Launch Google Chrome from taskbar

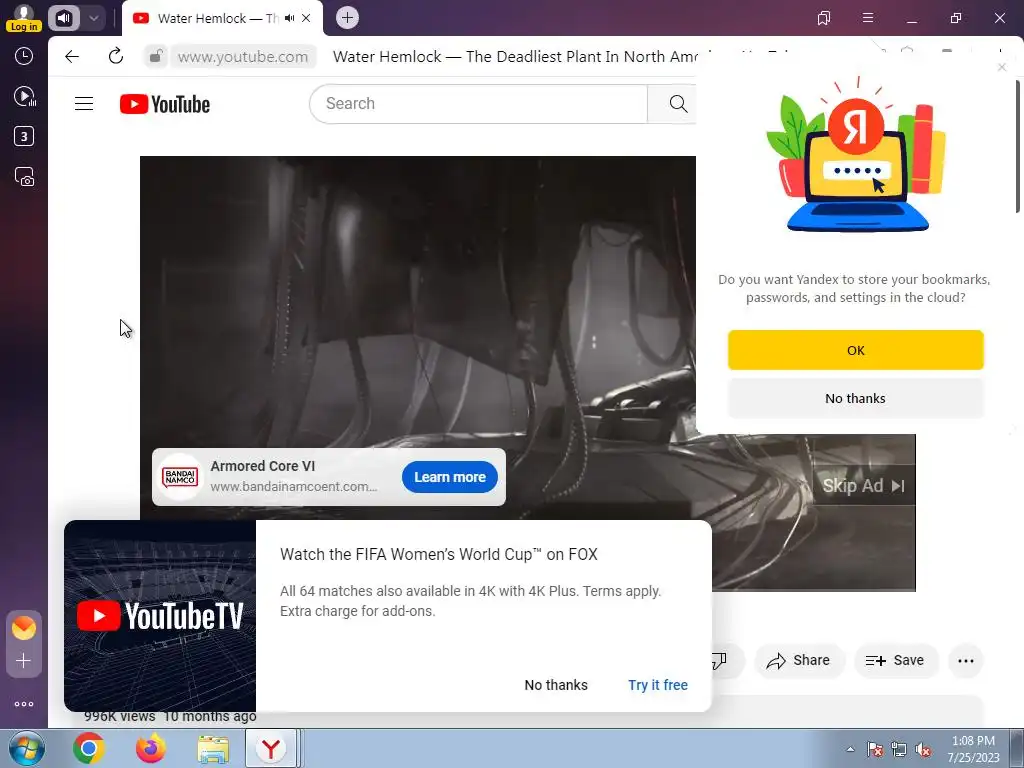coord(88,748)
